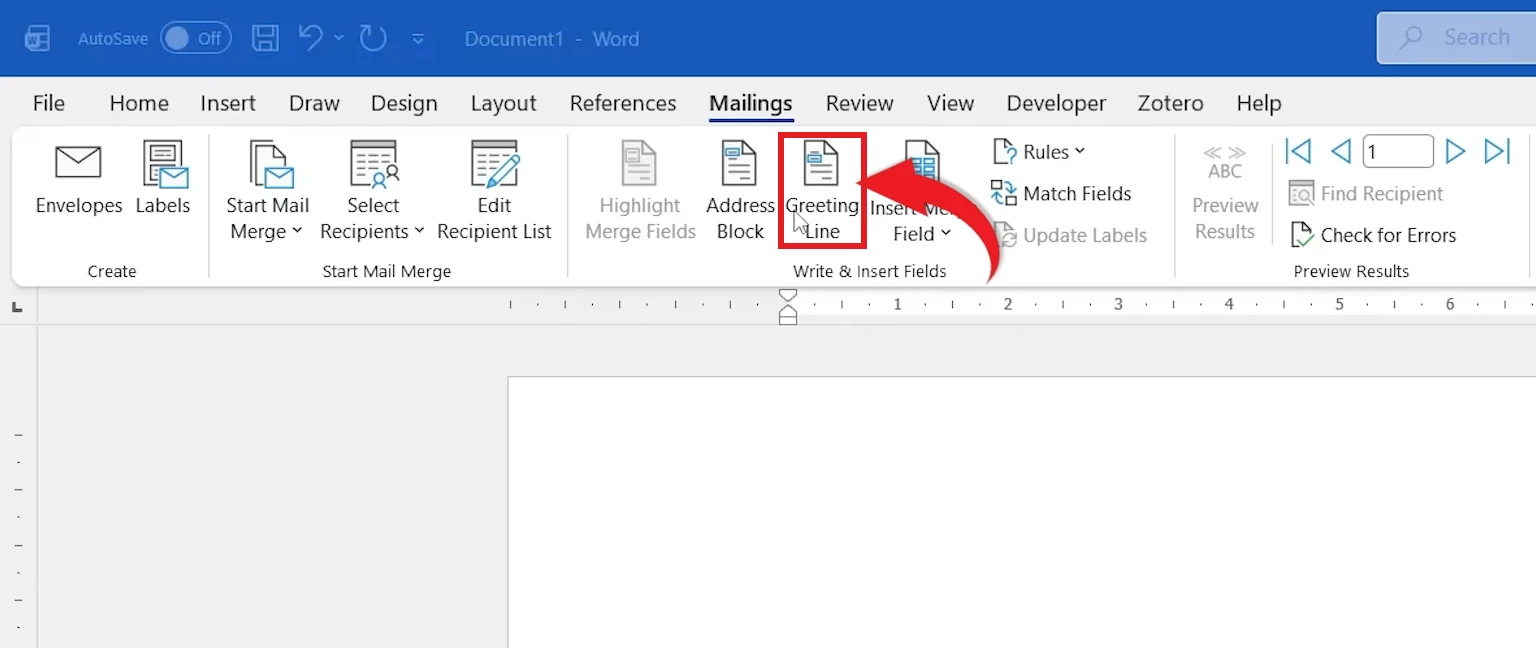The width and height of the screenshot is (1536, 648).
Task: Open Customize Quick Access Toolbar dropdown
Action: click(418, 39)
